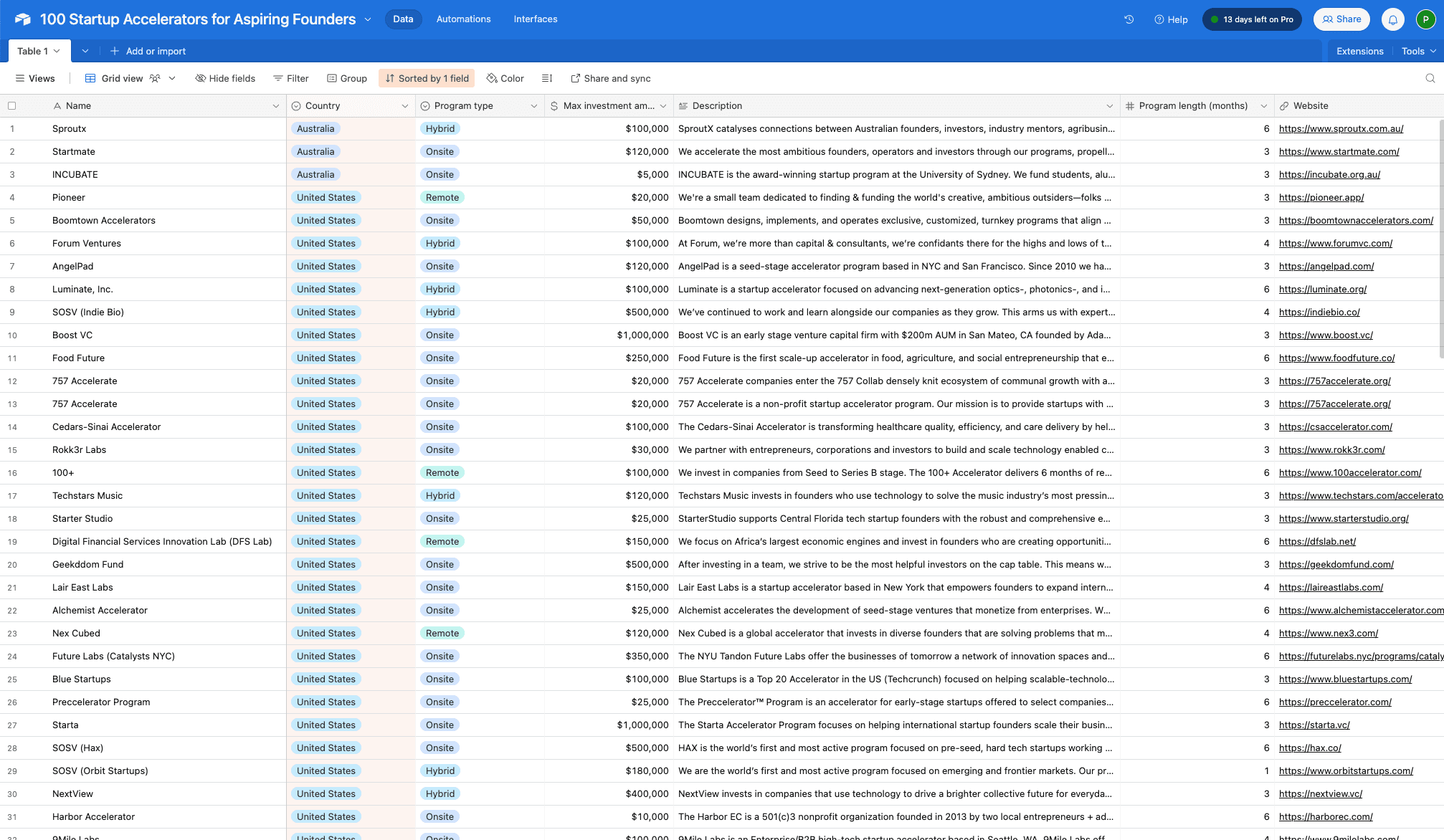Click the Hybrid tag in Sproutx row

(440, 128)
